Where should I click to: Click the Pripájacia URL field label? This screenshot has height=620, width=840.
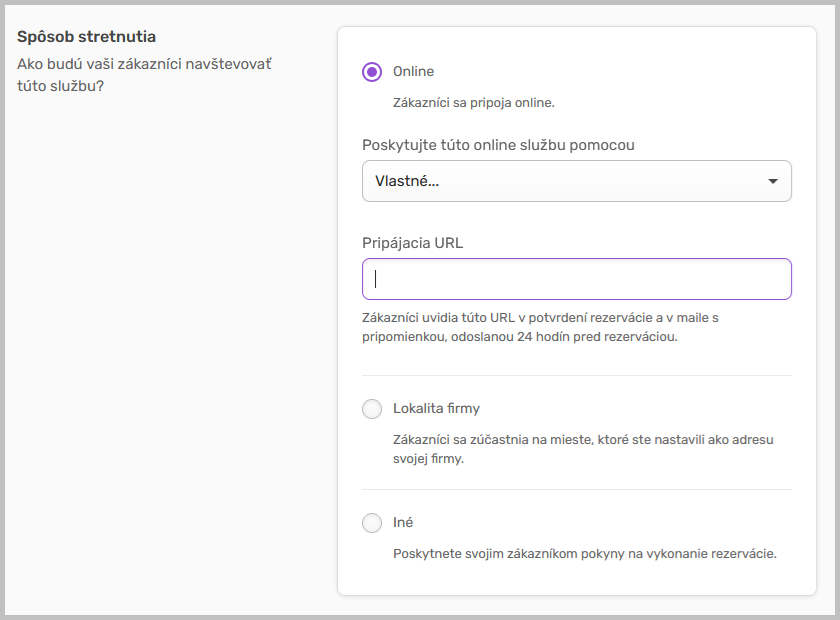(412, 243)
